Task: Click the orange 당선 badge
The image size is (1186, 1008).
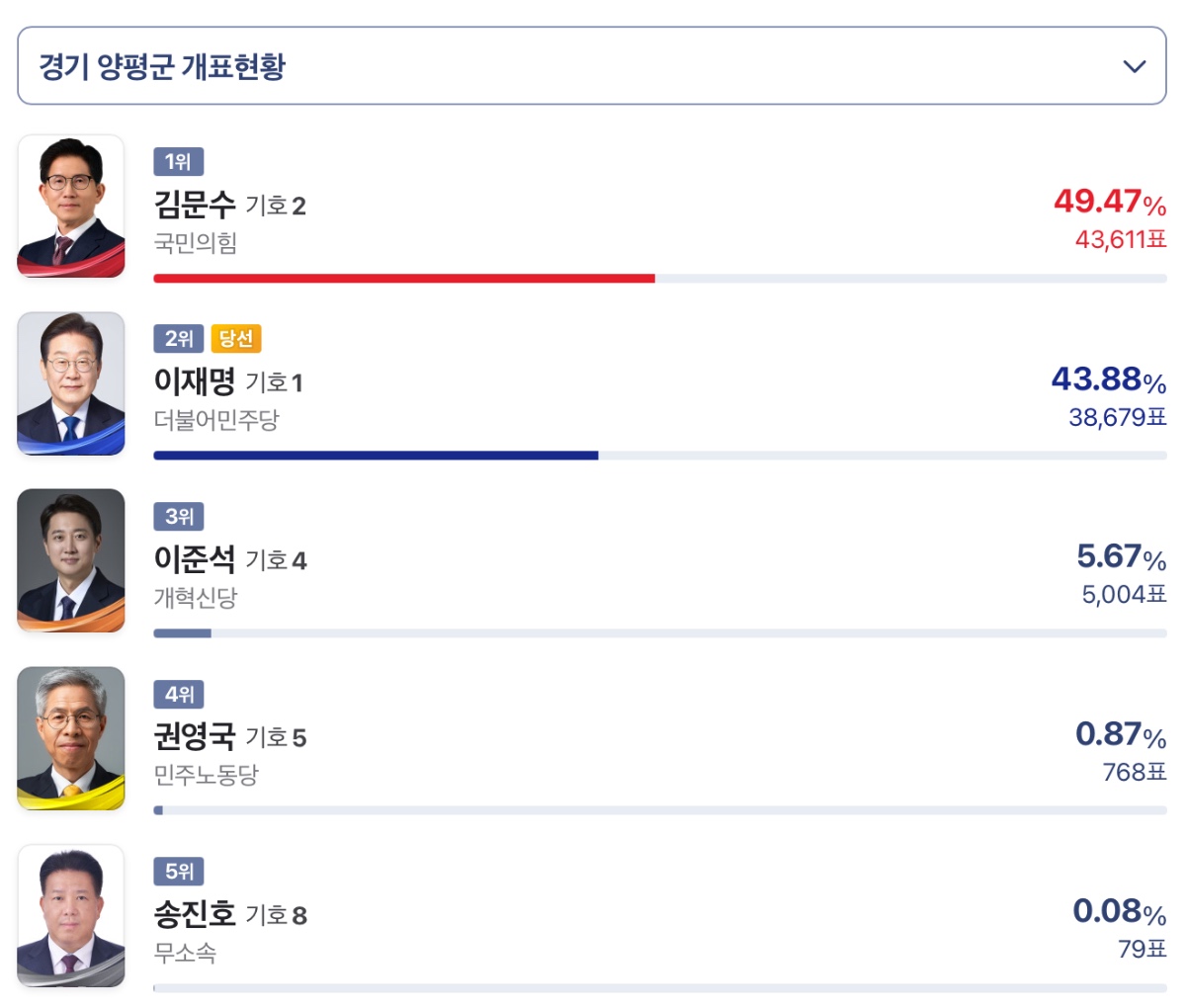Action: coord(236,339)
